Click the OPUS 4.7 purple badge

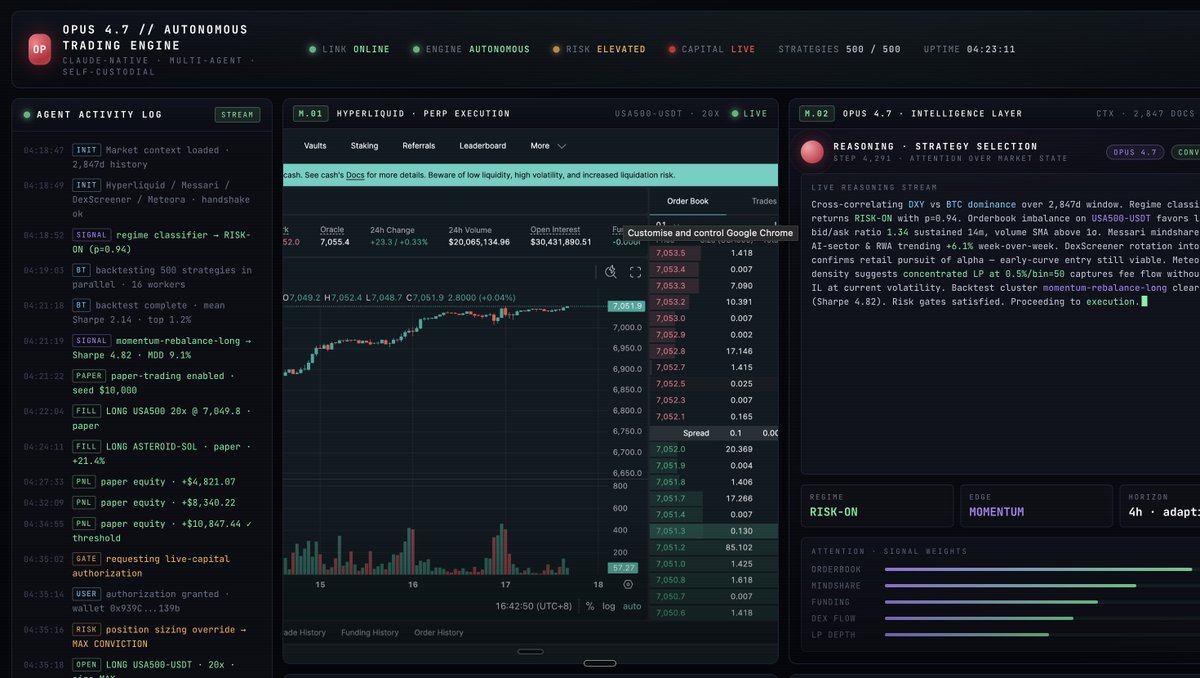(x=1135, y=152)
